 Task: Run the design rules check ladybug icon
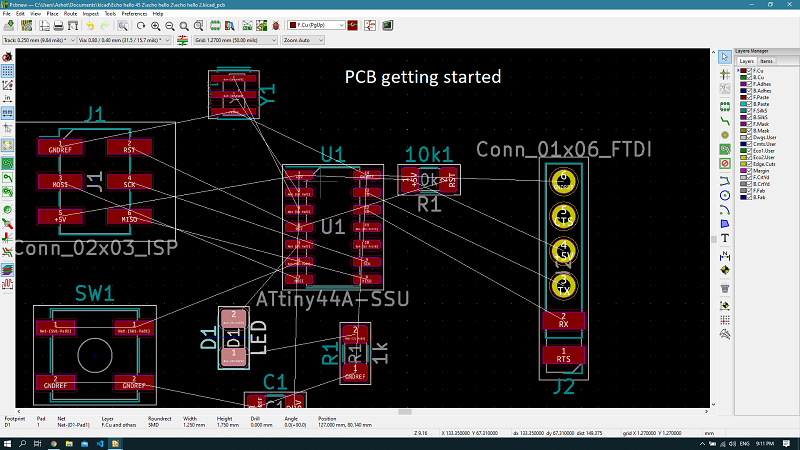(x=276, y=26)
